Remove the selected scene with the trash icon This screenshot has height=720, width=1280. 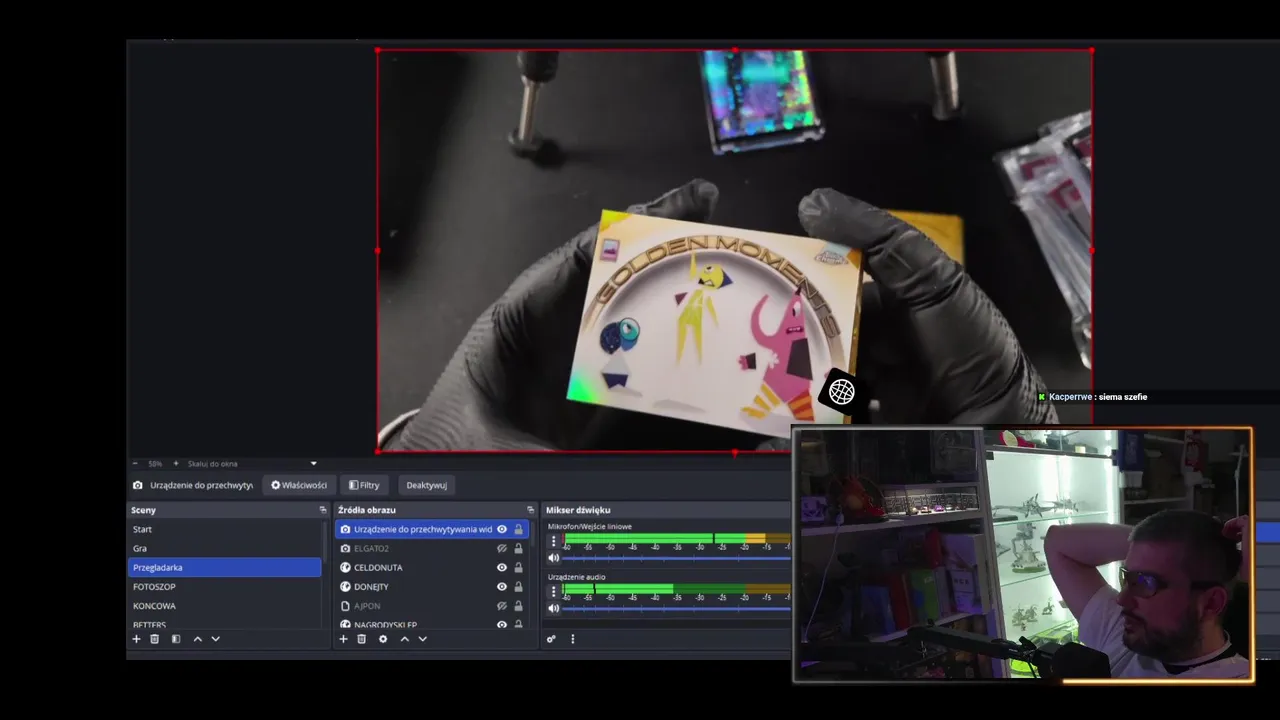pos(154,639)
